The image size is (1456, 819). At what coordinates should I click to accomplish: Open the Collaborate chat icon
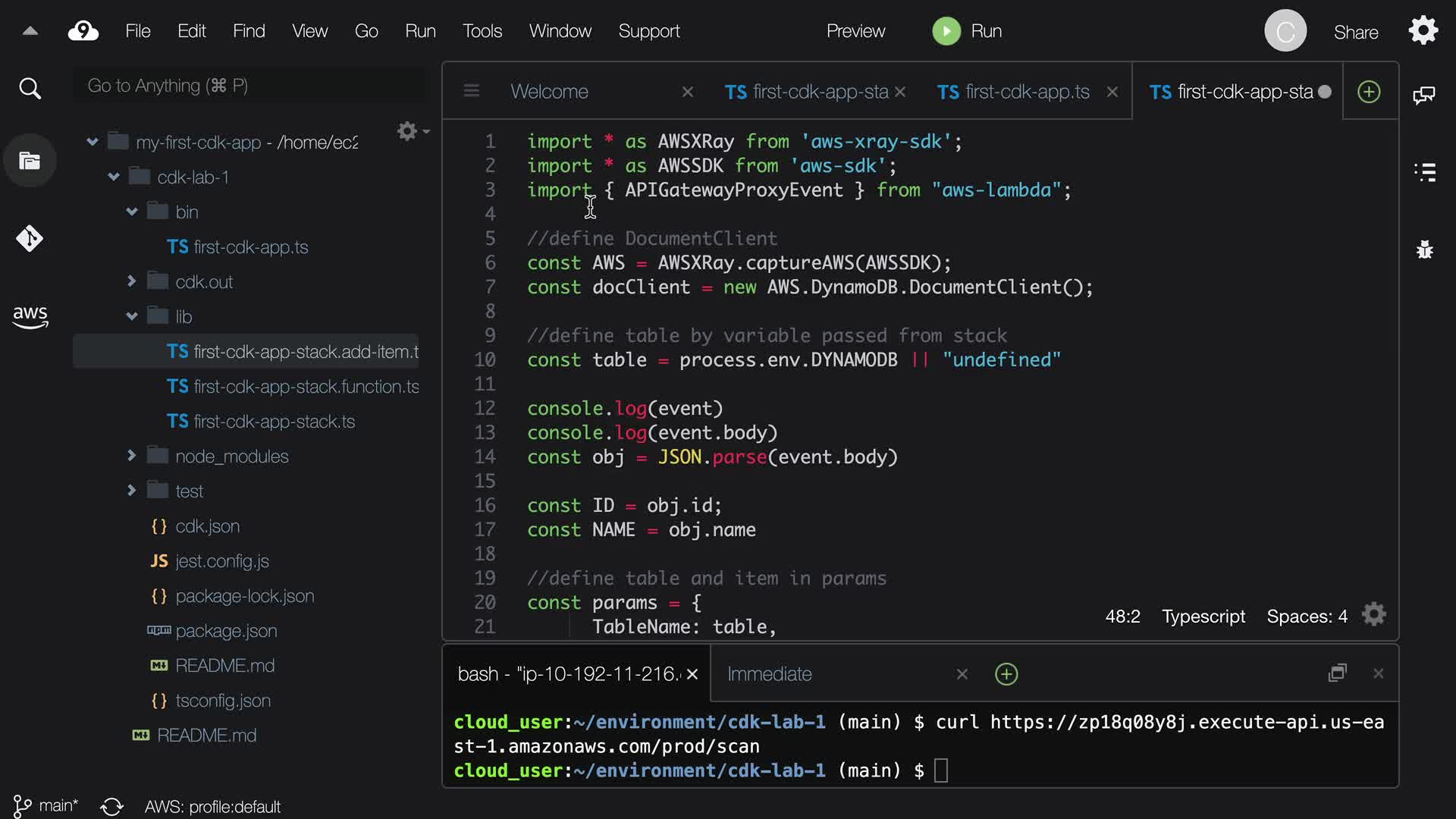tap(1423, 95)
